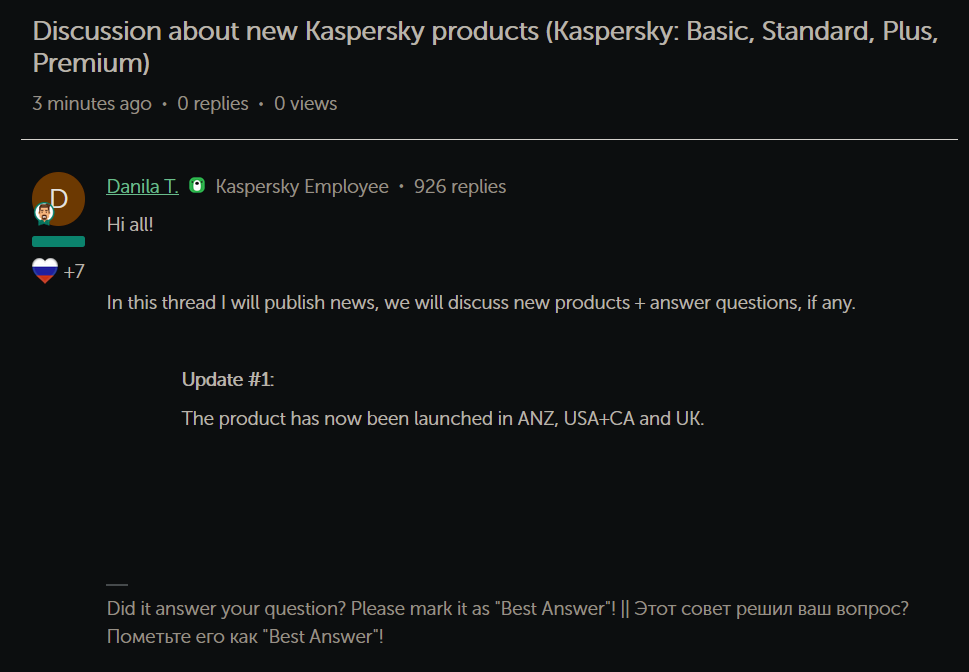Viewport: 969px width, 672px height.
Task: Click the Russian flag heart badge
Action: (x=45, y=271)
